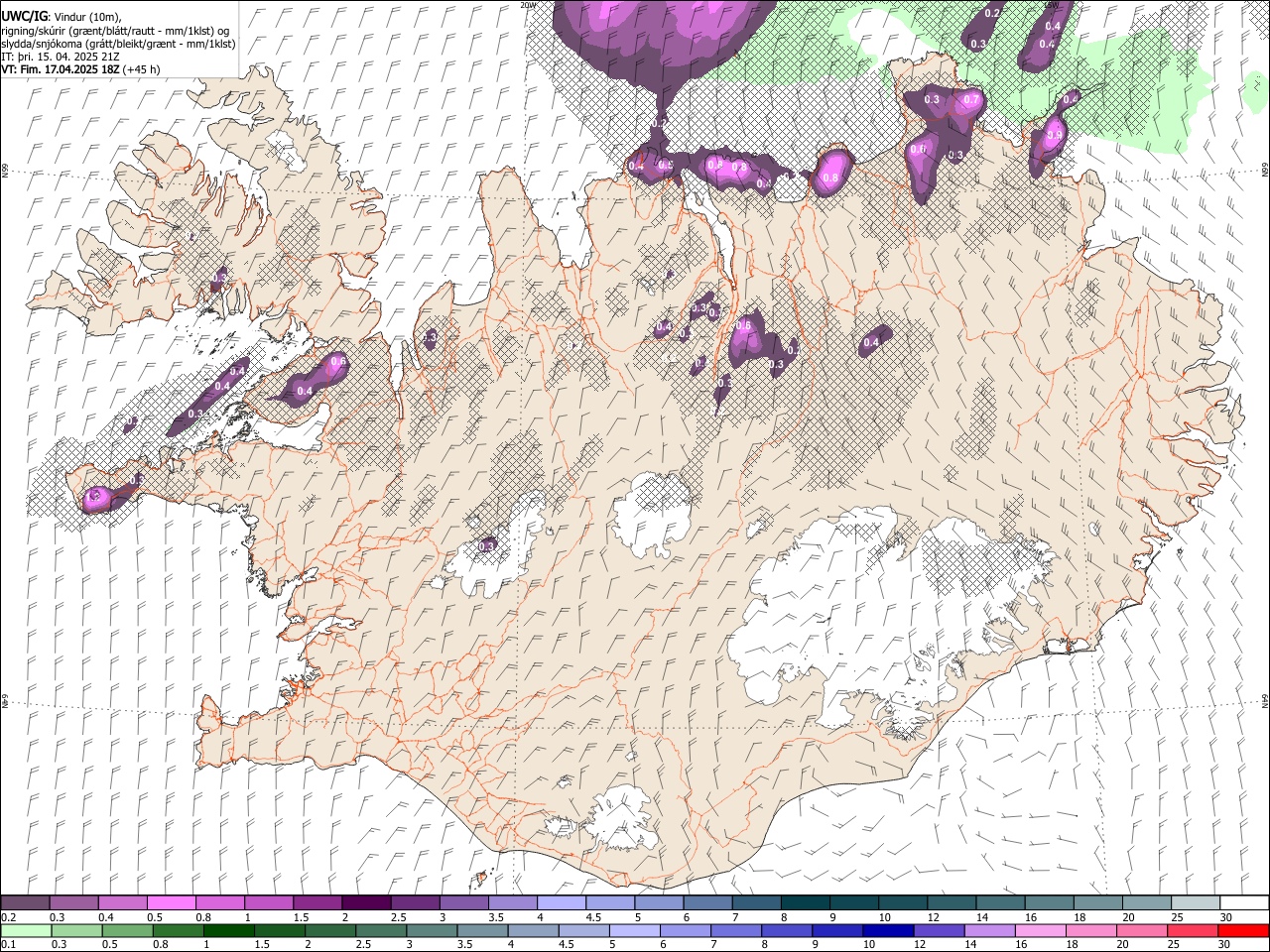Select the 'IT: þri. 15. 04. 2025 21Z' line
1270x952 pixels.
click(x=61, y=57)
